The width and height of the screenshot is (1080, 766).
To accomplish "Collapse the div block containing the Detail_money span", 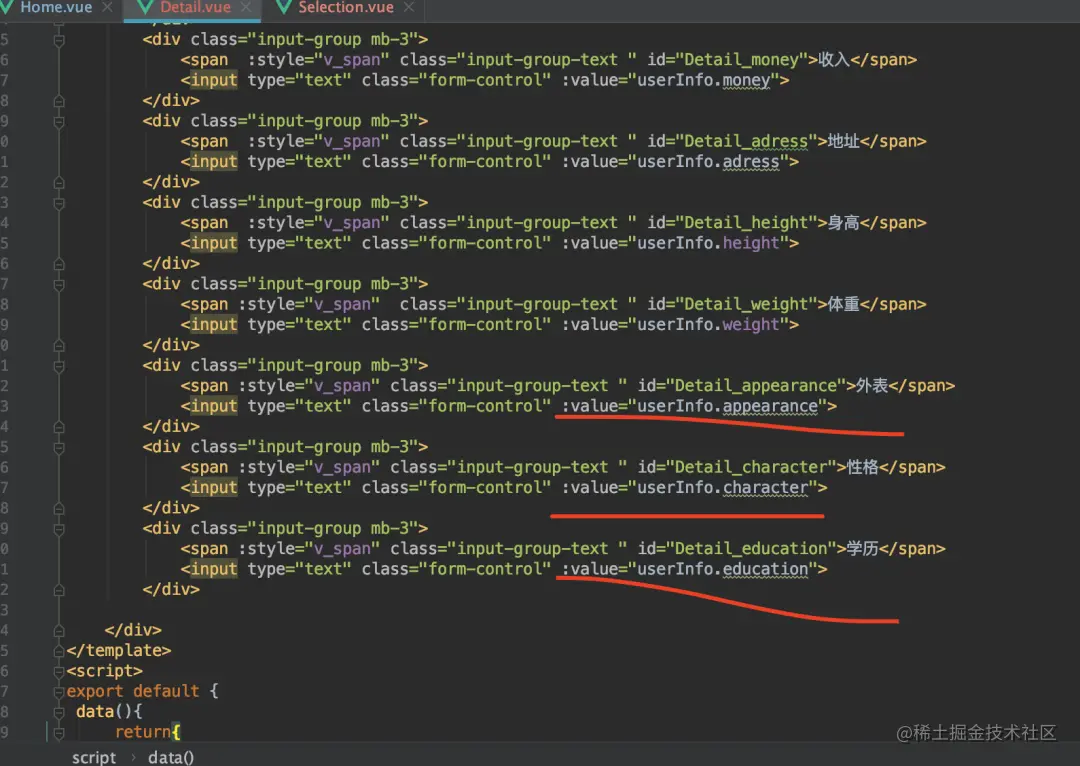I will (59, 40).
